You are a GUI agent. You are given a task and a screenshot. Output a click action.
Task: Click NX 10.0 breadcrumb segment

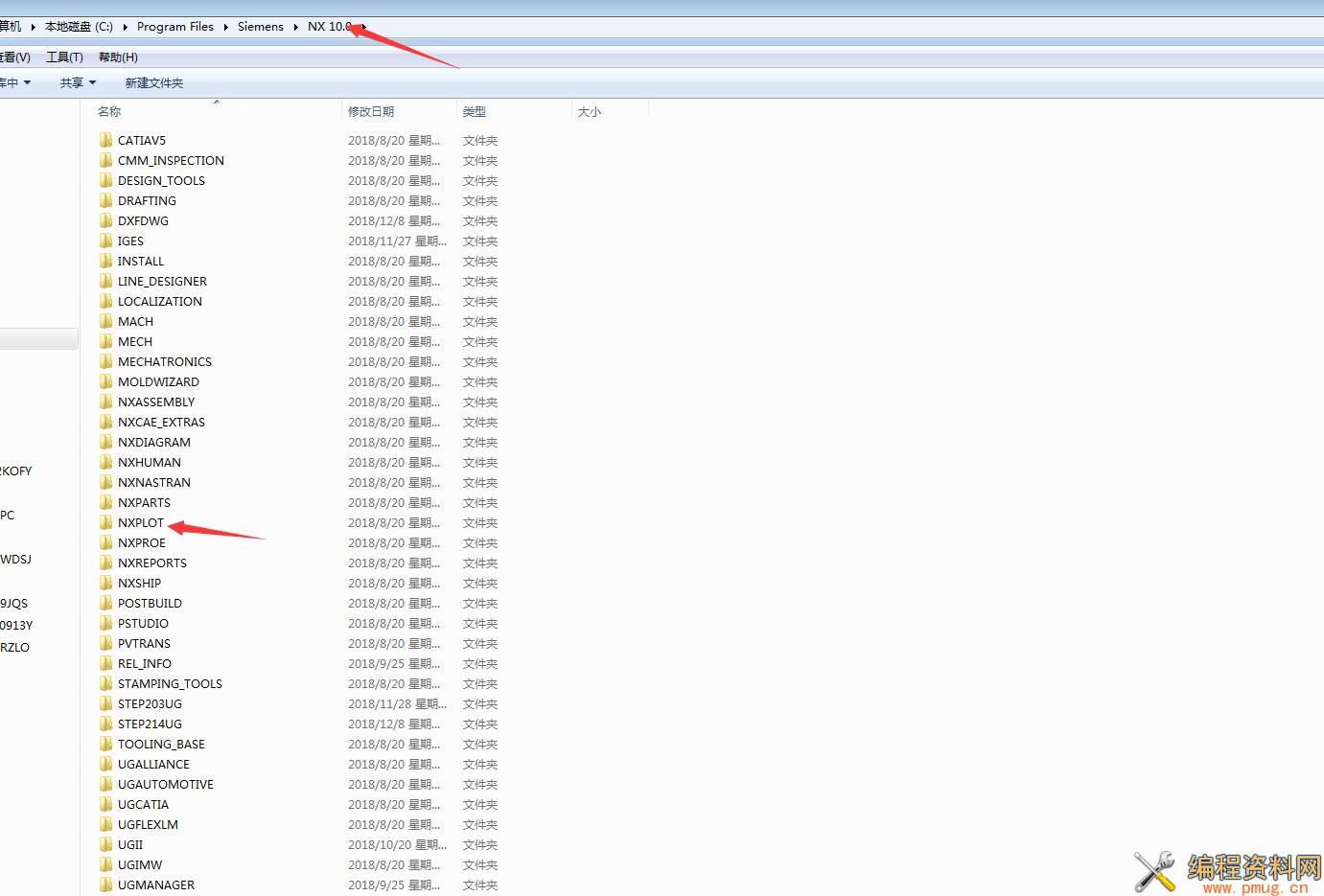330,27
